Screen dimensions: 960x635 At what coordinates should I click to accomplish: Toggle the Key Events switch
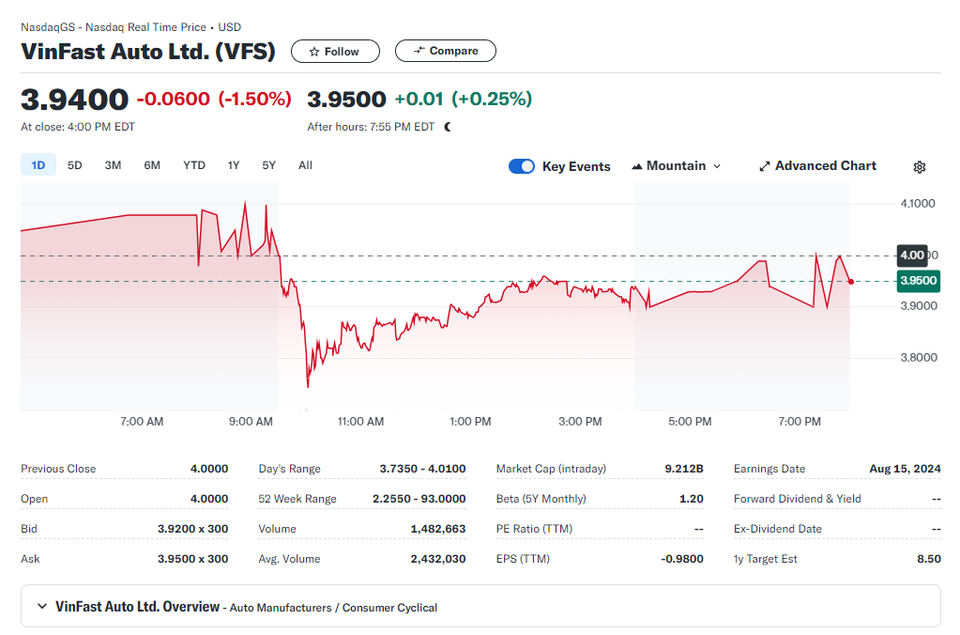click(522, 166)
